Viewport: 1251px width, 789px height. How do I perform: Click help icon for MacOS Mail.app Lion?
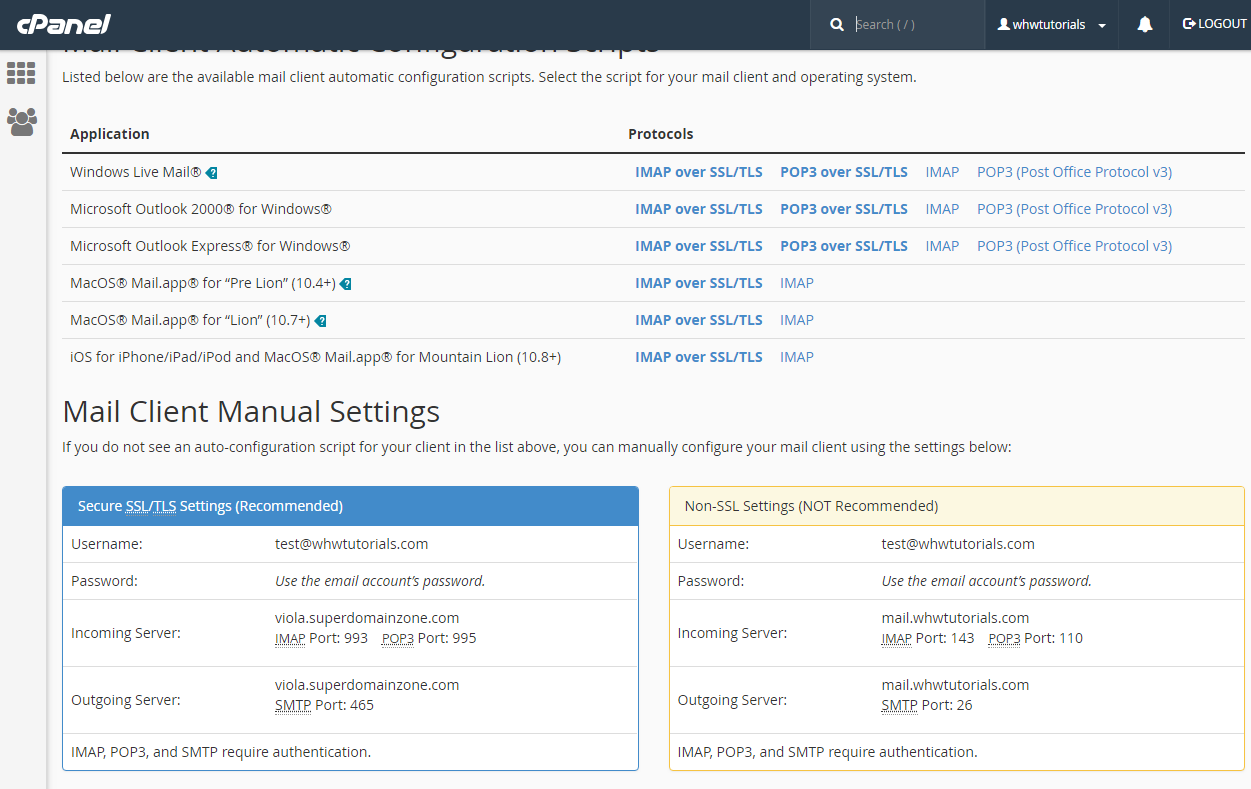pyautogui.click(x=320, y=320)
